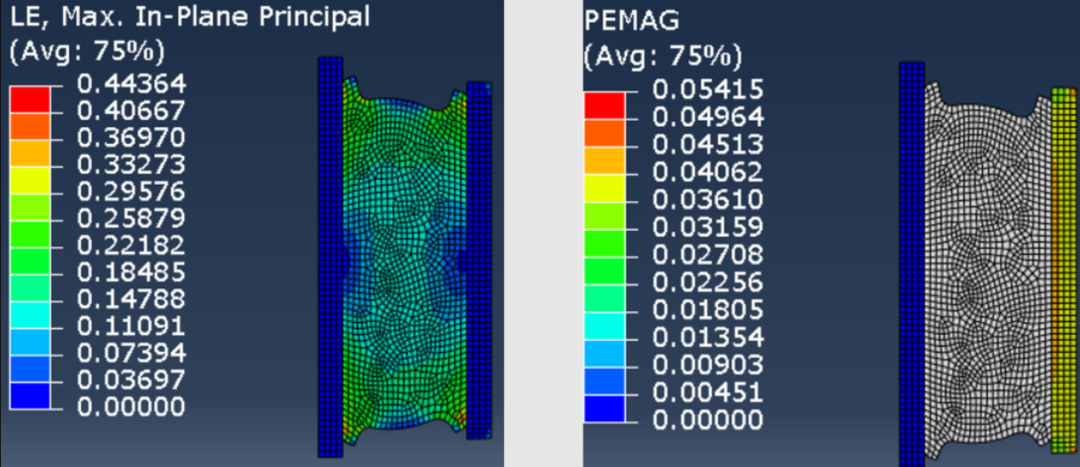Click the red swatch in the LE legend

point(30,99)
